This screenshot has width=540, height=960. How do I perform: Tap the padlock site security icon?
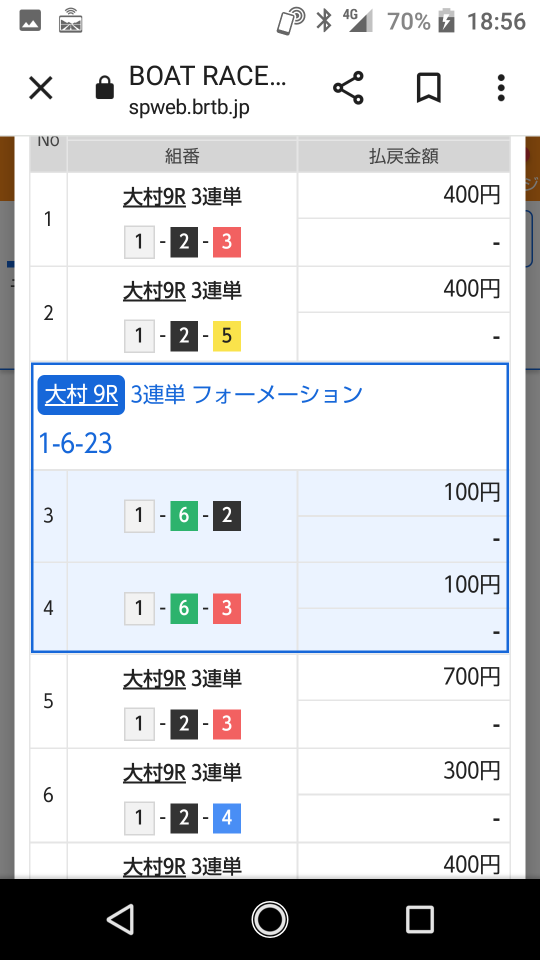point(105,88)
